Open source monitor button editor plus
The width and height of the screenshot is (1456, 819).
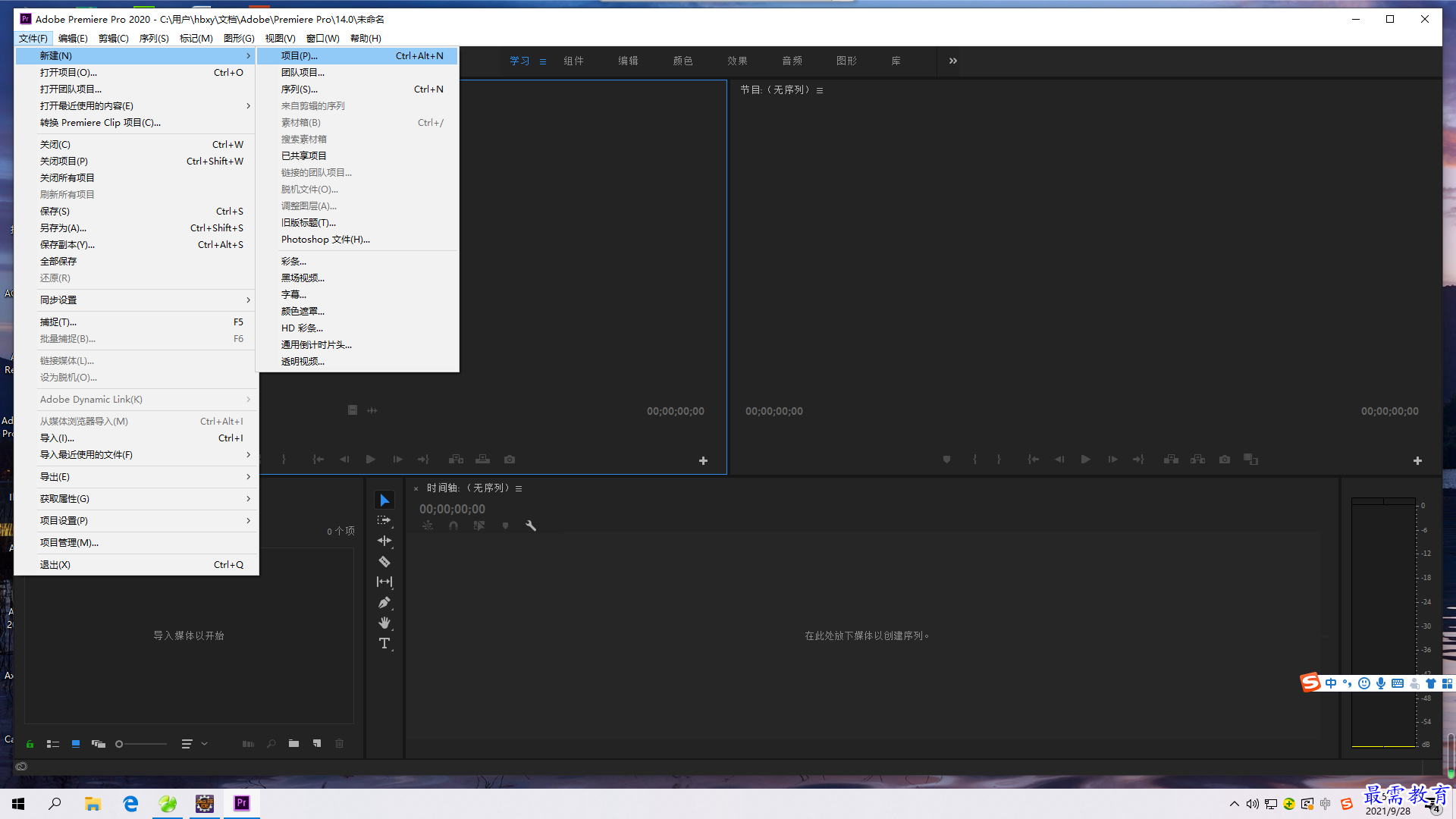(x=703, y=460)
